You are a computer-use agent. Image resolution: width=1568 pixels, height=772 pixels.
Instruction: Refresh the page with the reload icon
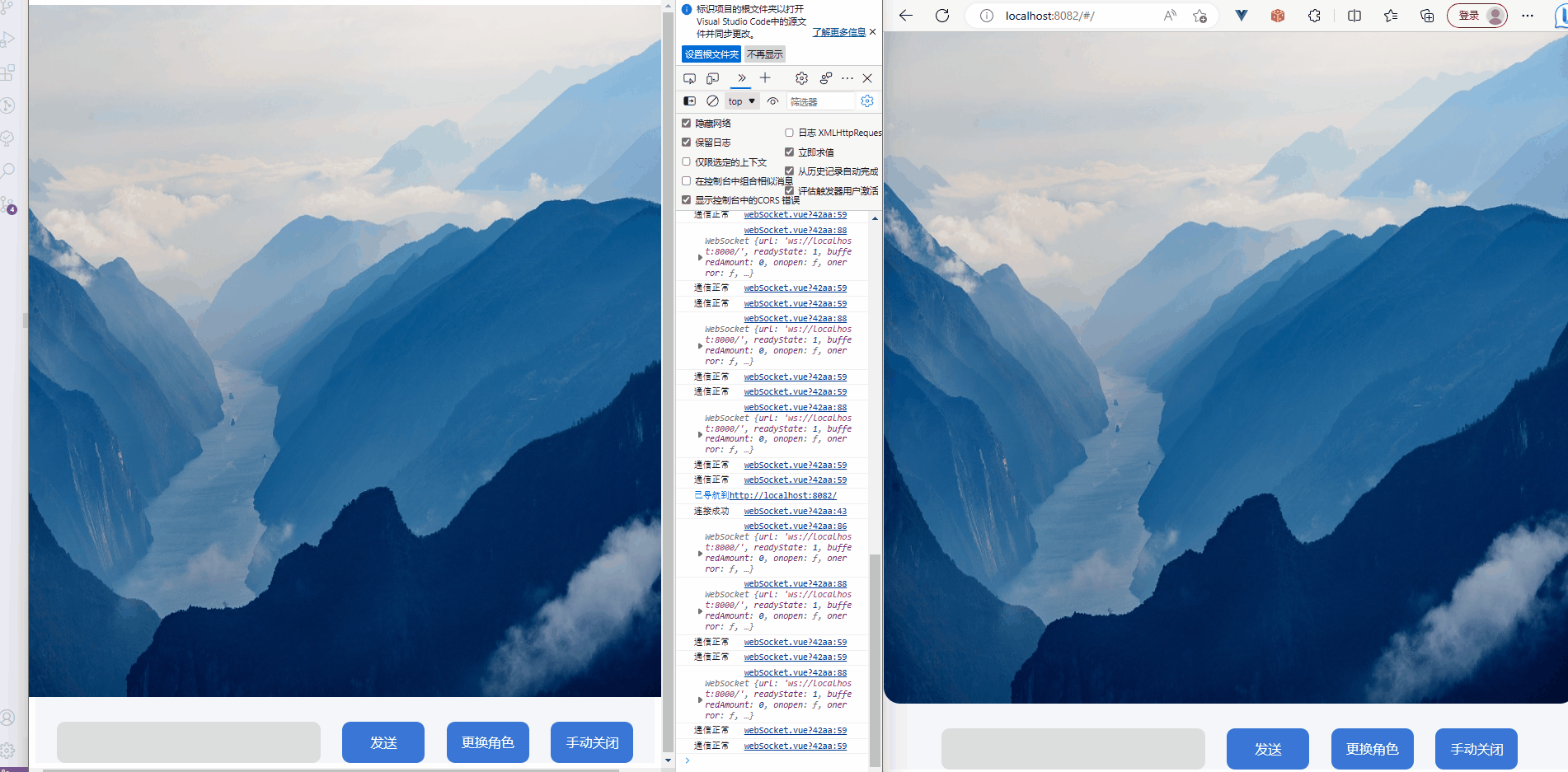point(942,15)
